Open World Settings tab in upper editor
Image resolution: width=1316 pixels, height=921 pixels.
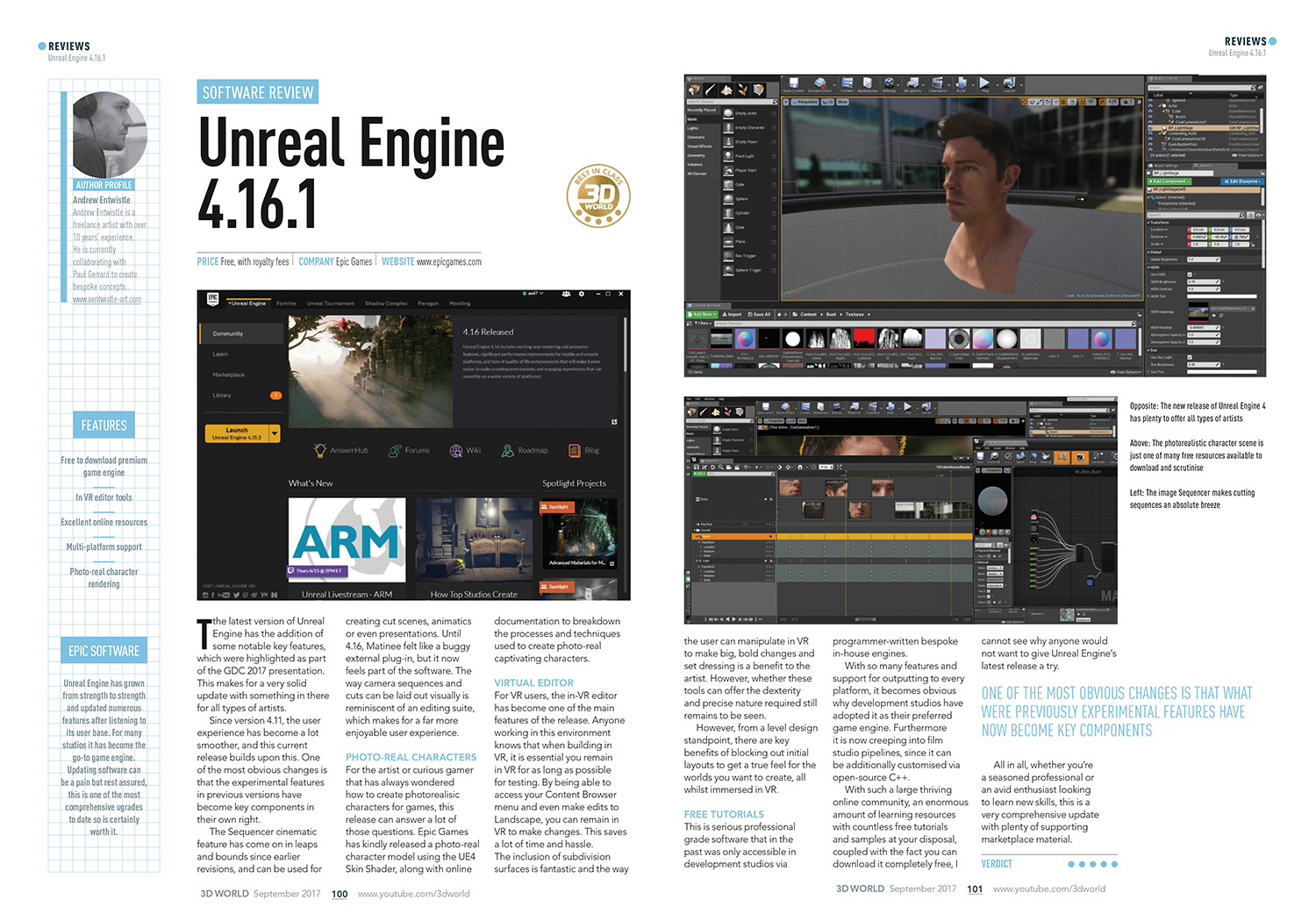click(x=1166, y=166)
